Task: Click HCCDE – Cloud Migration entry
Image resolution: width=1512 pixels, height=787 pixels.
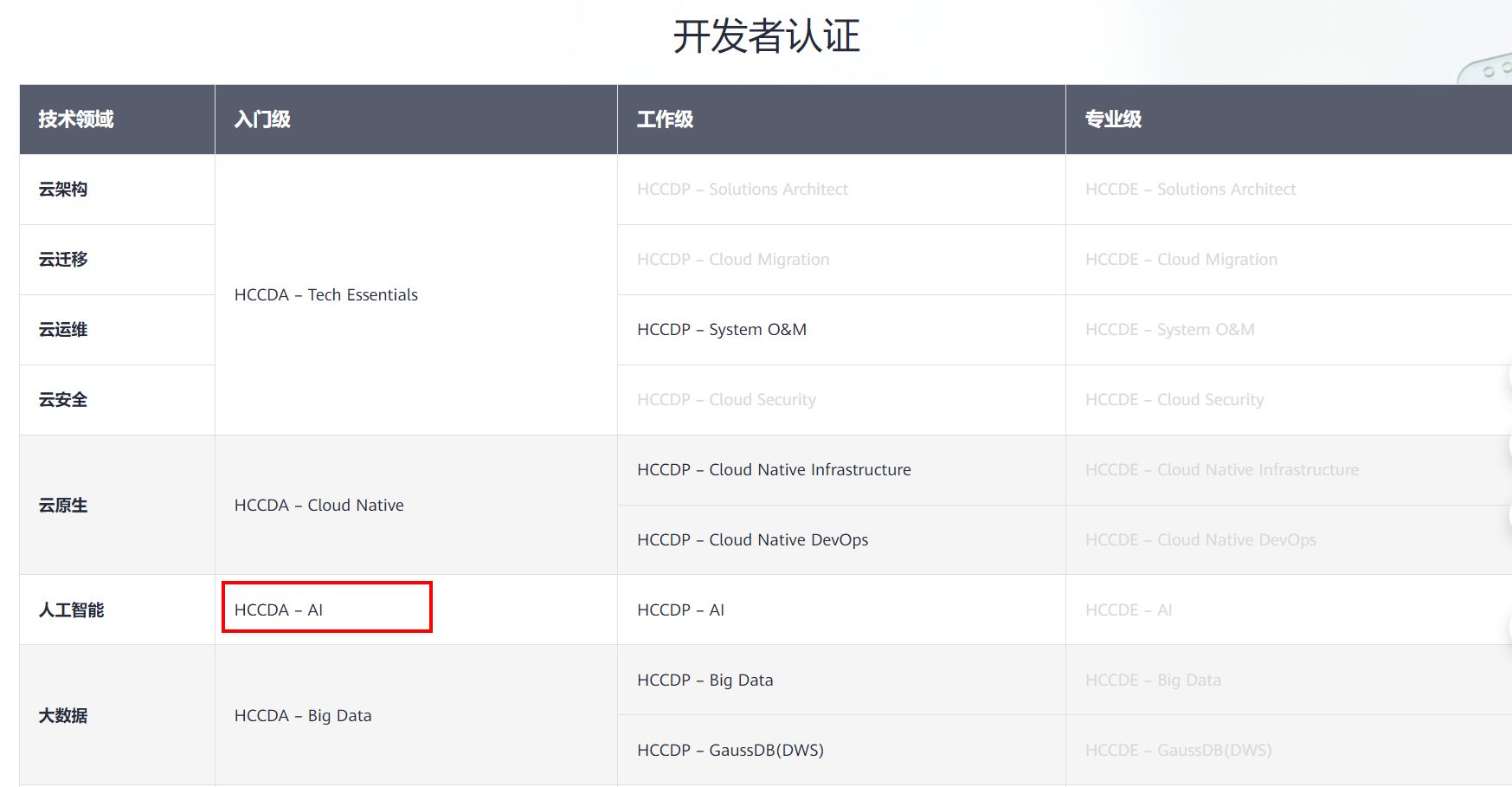Action: [1181, 260]
